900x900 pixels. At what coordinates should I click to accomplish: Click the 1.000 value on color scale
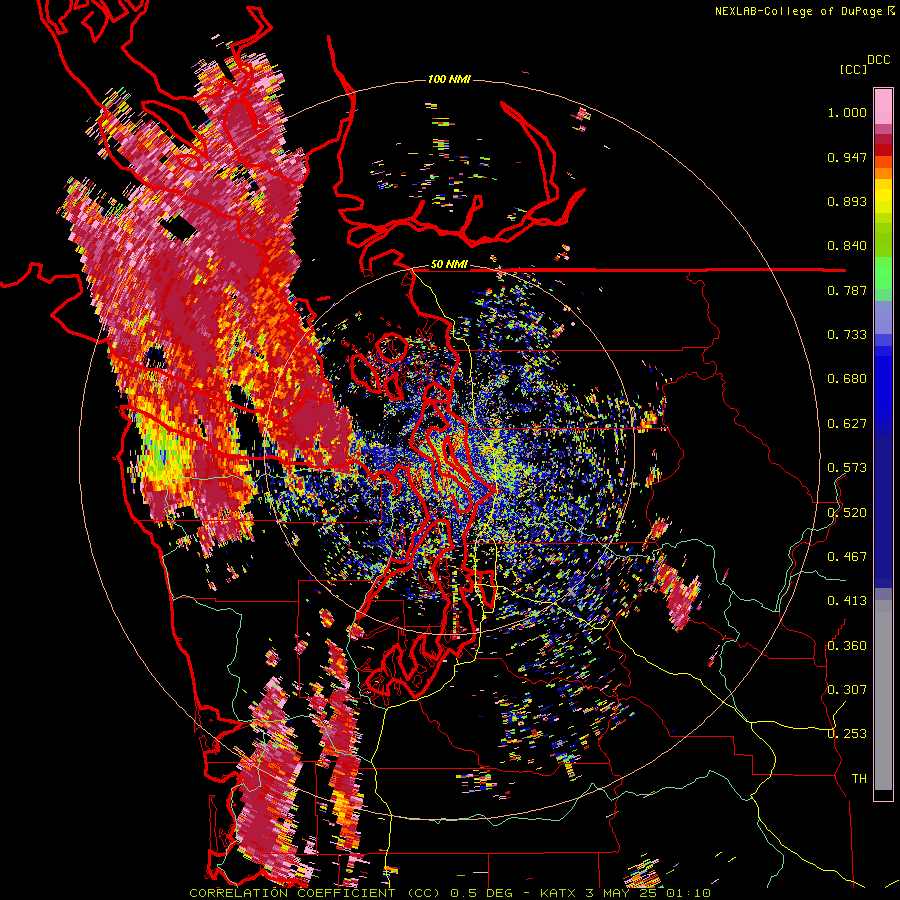[847, 112]
